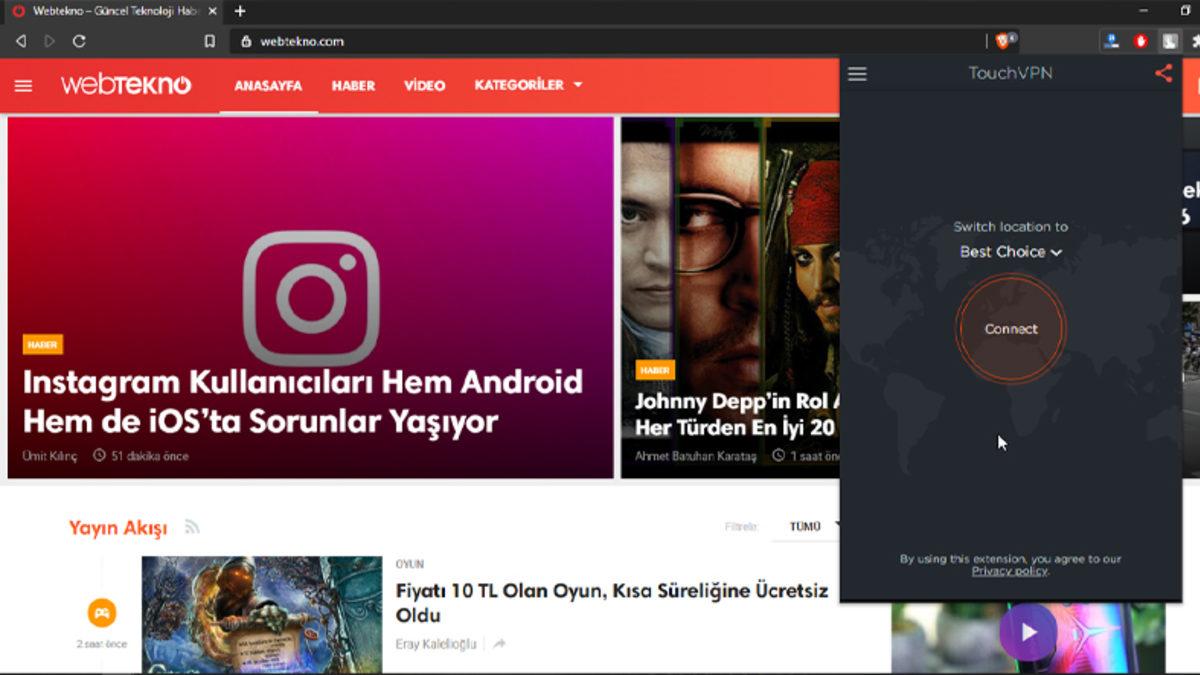Open the red hand extension icon
The width and height of the screenshot is (1200, 675).
[x=1140, y=41]
